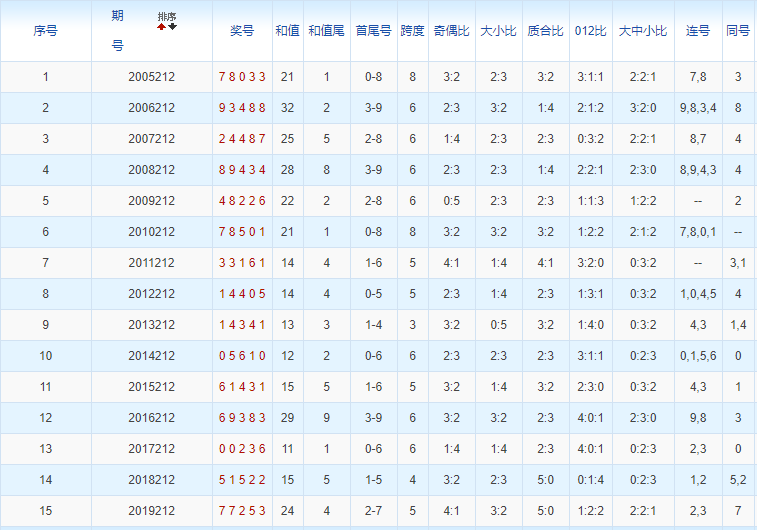Viewport: 757px width, 530px height.
Task: Click the 奖号 column header
Action: tap(242, 31)
